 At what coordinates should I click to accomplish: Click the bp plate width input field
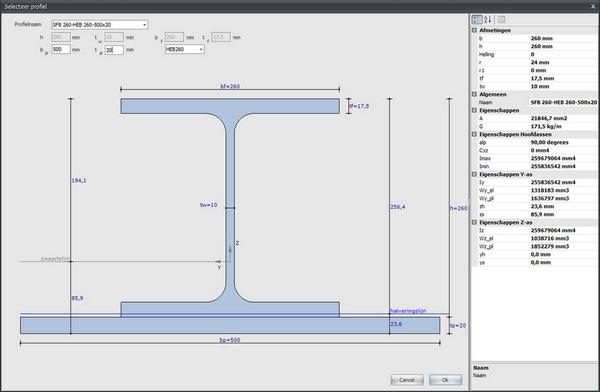(x=61, y=49)
